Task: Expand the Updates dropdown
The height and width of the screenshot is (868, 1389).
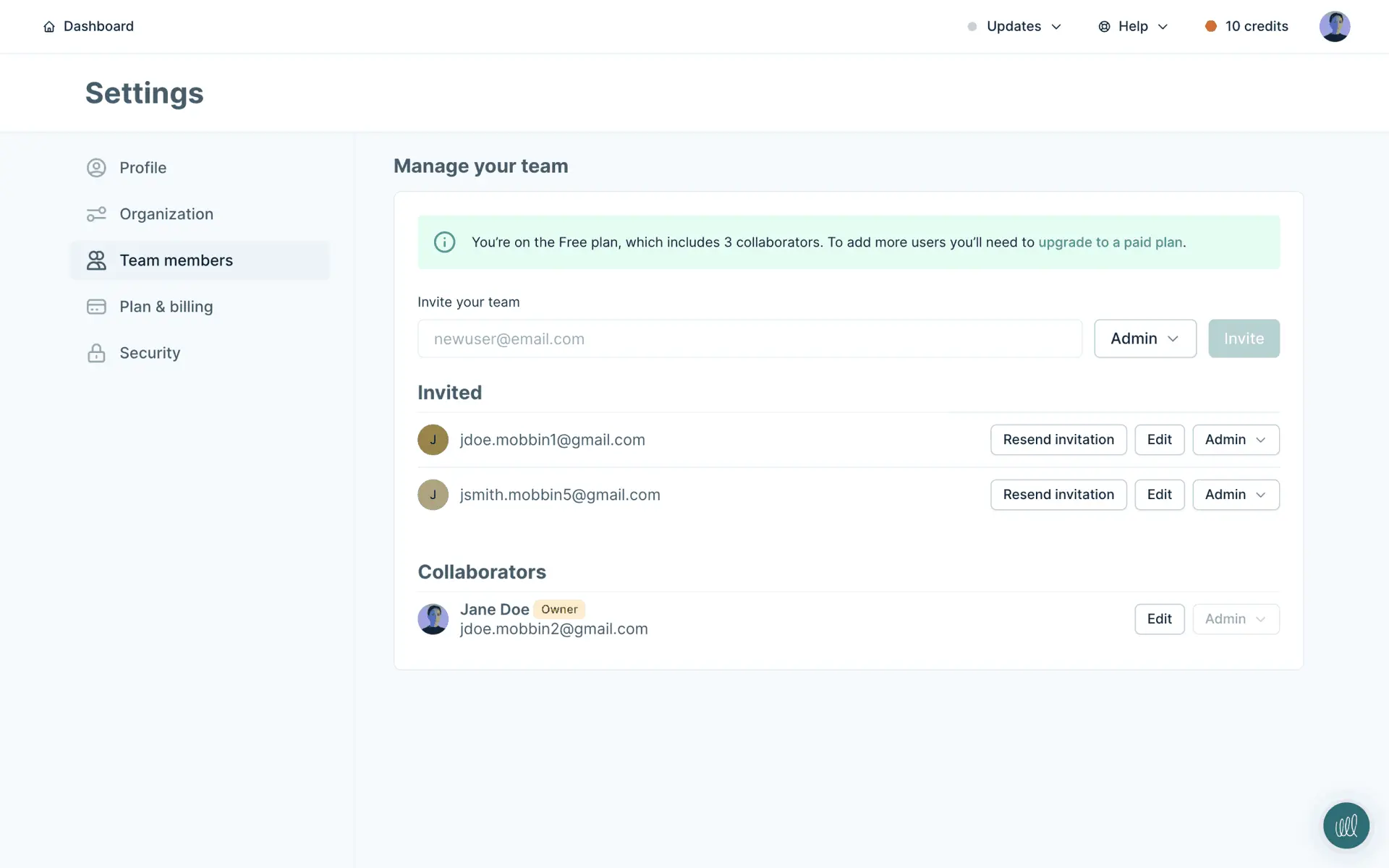Action: point(1014,27)
